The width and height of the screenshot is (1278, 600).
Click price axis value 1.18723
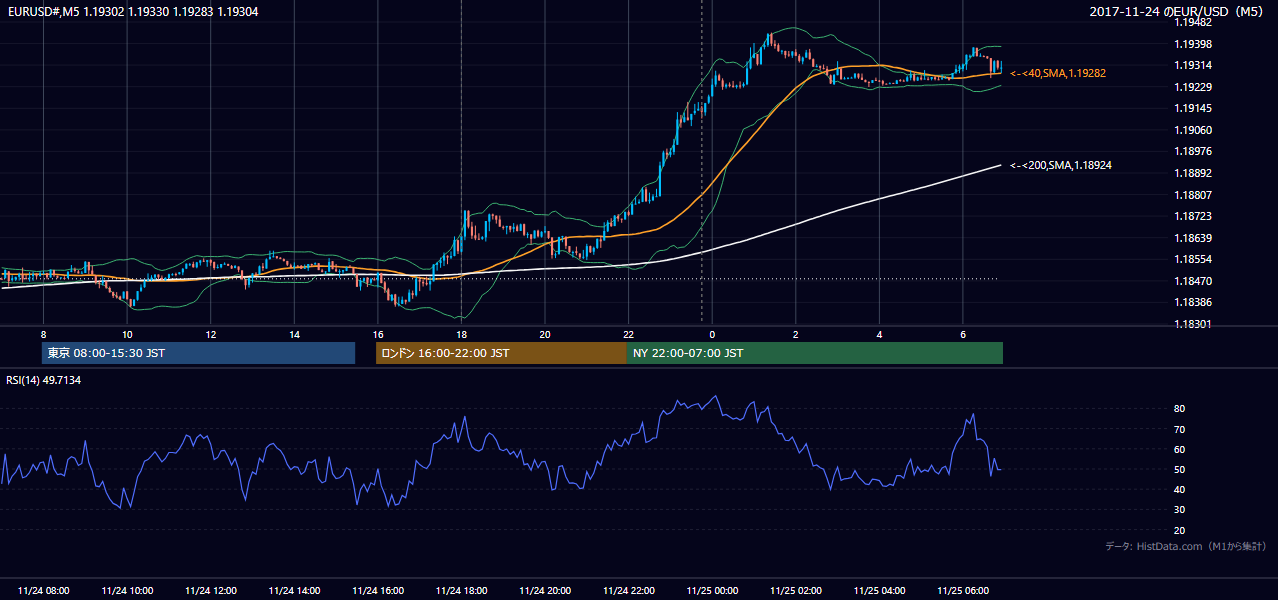tap(1193, 216)
